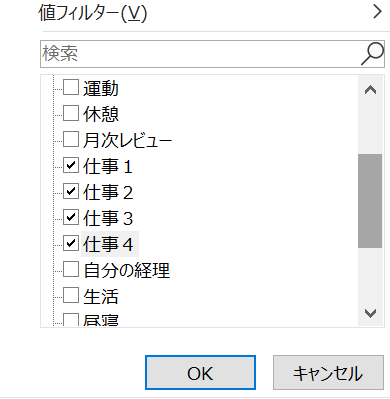Click inside the 検索 search field
Viewport: 390px width, 399px height.
coord(200,54)
